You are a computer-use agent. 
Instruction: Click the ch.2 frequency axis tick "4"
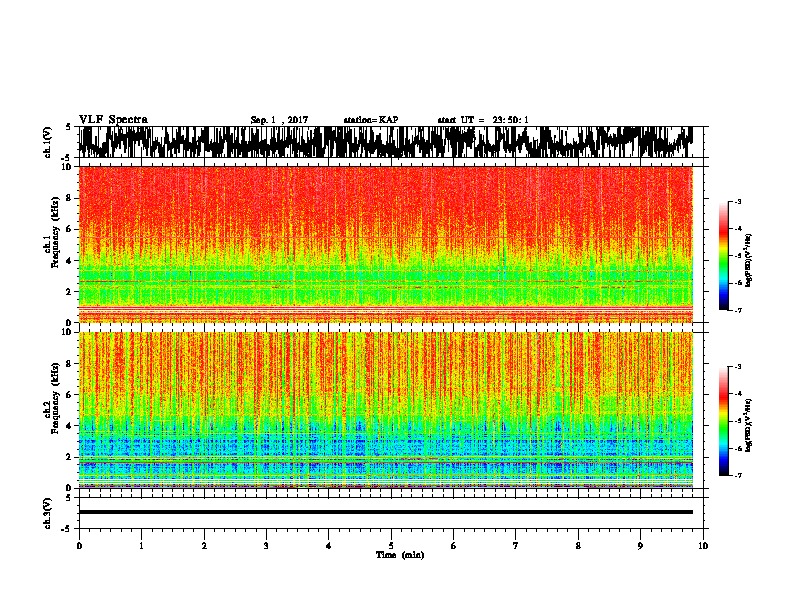(x=69, y=426)
